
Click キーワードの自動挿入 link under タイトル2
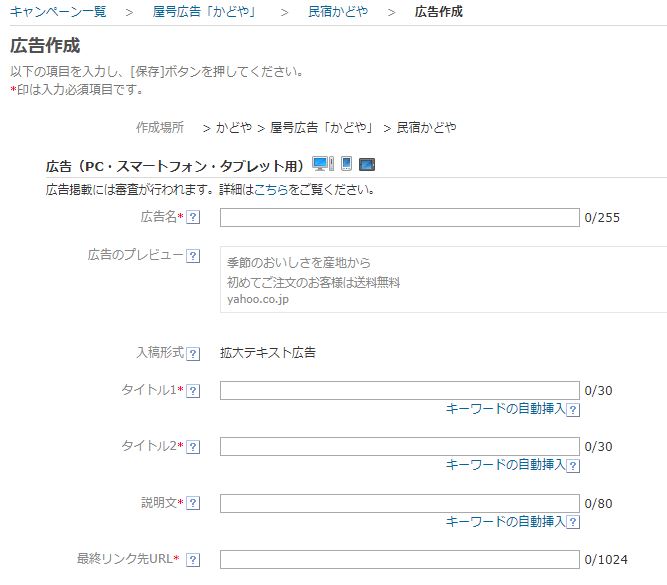tap(505, 465)
